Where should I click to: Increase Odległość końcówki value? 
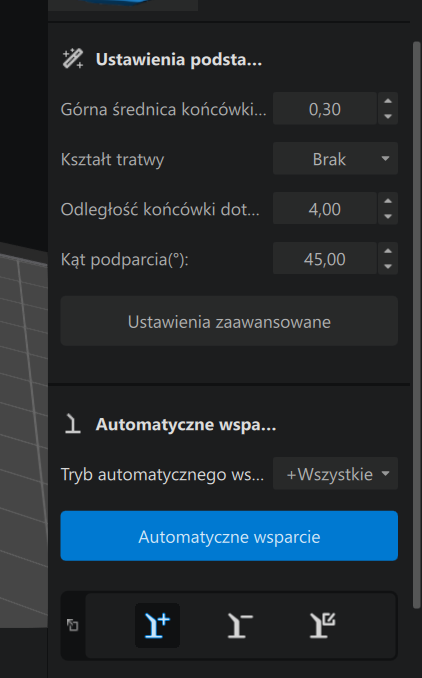(388, 201)
